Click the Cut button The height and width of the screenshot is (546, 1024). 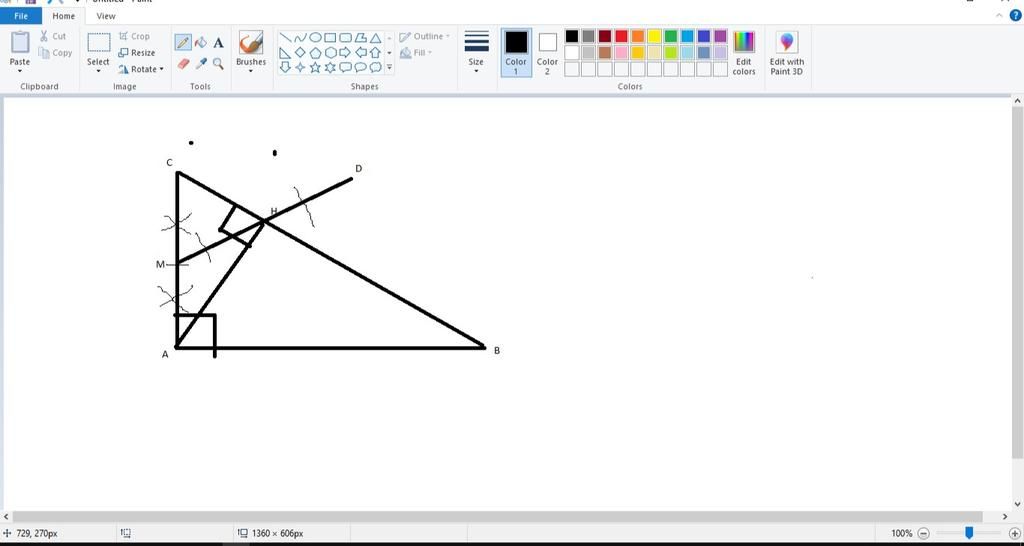pyautogui.click(x=53, y=37)
